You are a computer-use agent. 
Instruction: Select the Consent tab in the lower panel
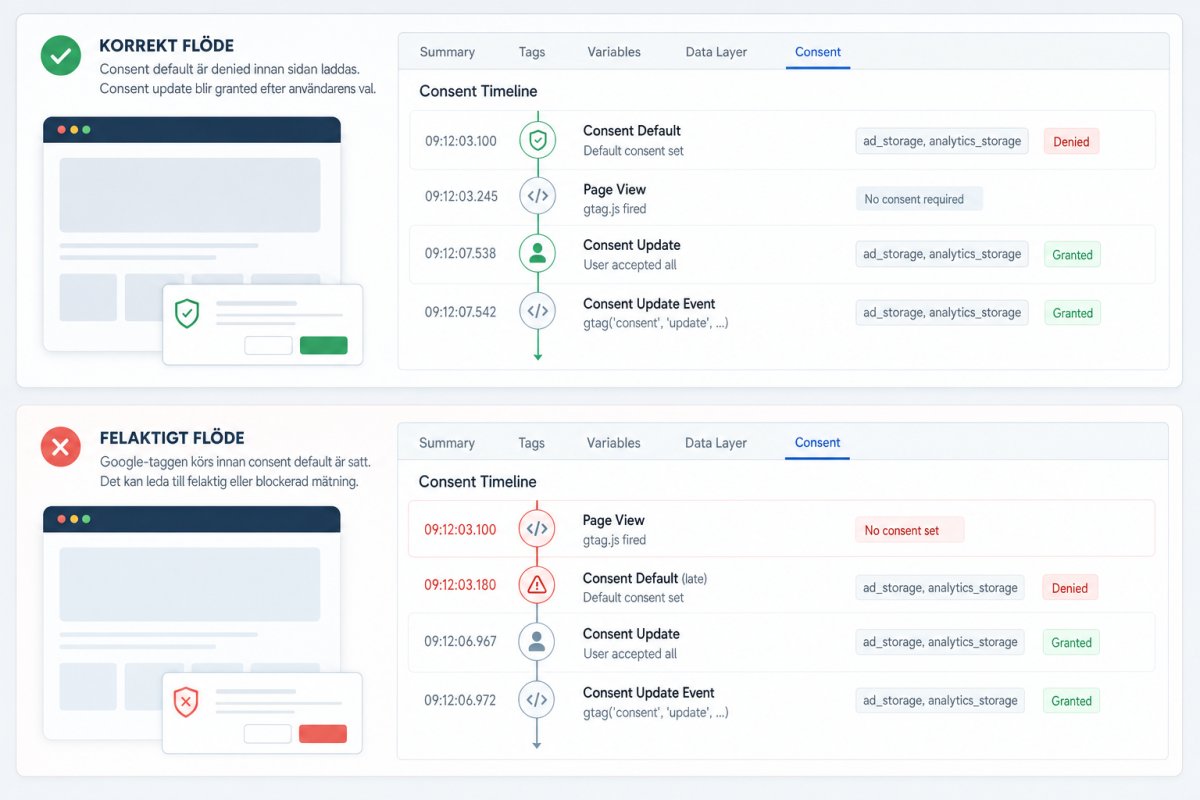817,443
